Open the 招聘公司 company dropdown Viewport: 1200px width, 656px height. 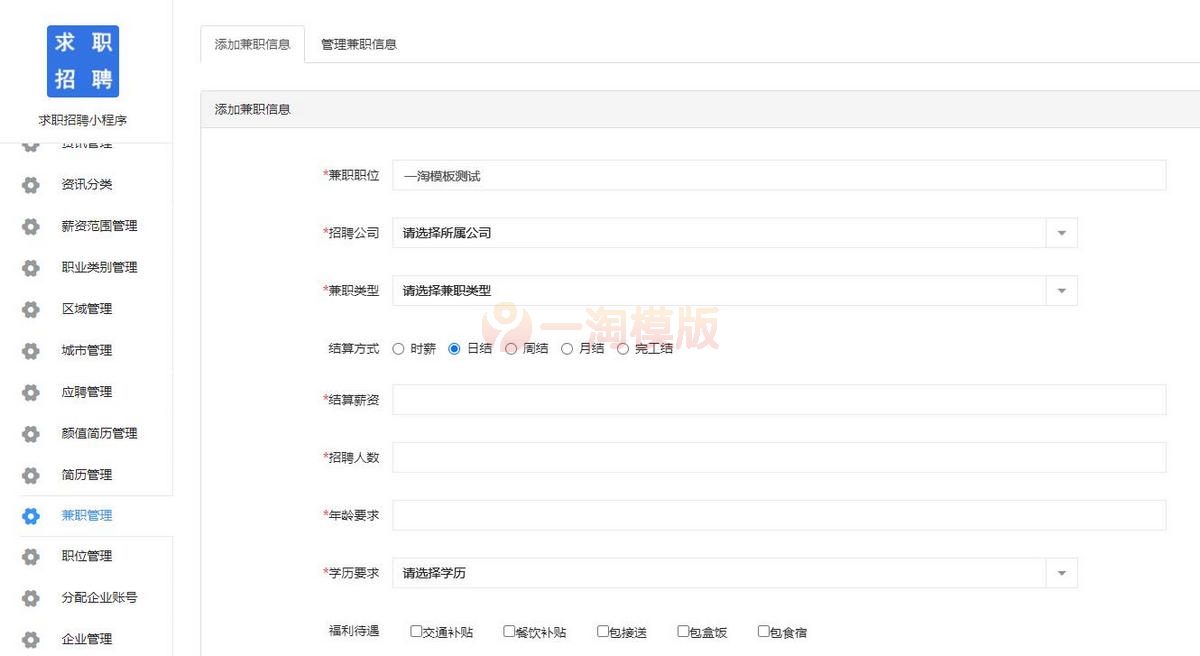1060,232
